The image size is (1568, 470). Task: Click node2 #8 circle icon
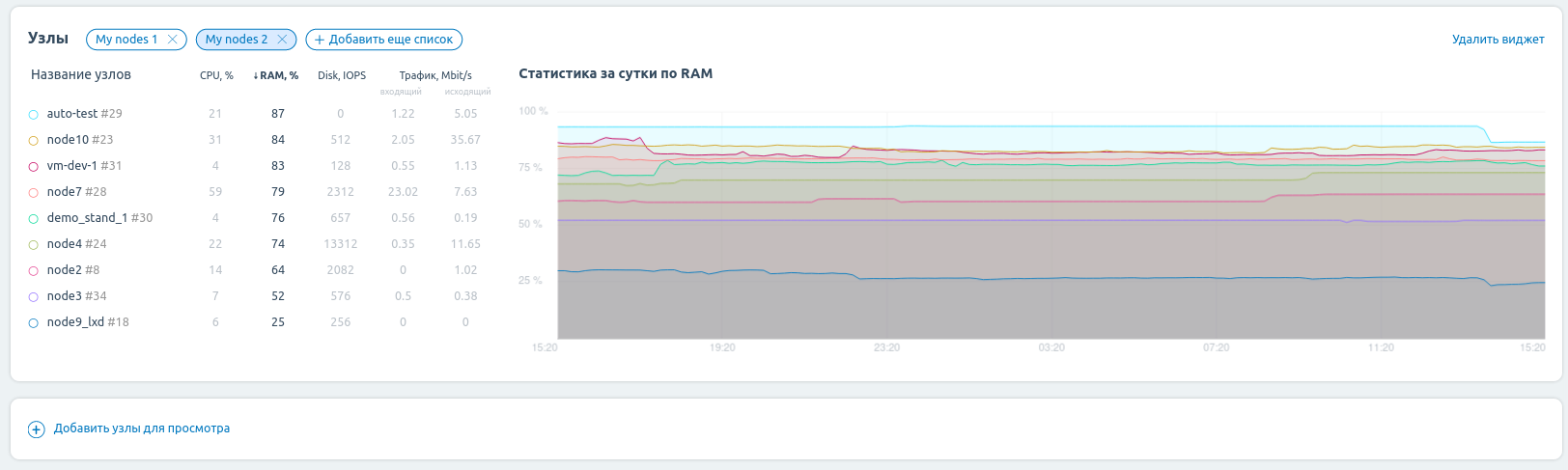(33, 271)
